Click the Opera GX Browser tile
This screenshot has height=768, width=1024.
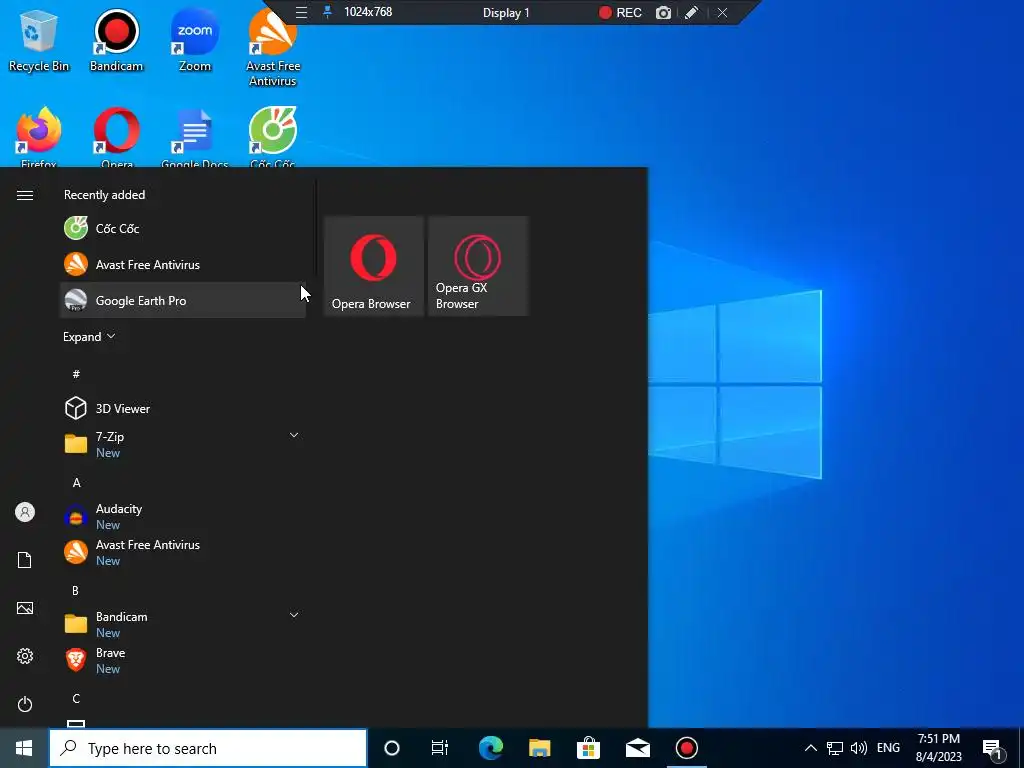pos(478,266)
